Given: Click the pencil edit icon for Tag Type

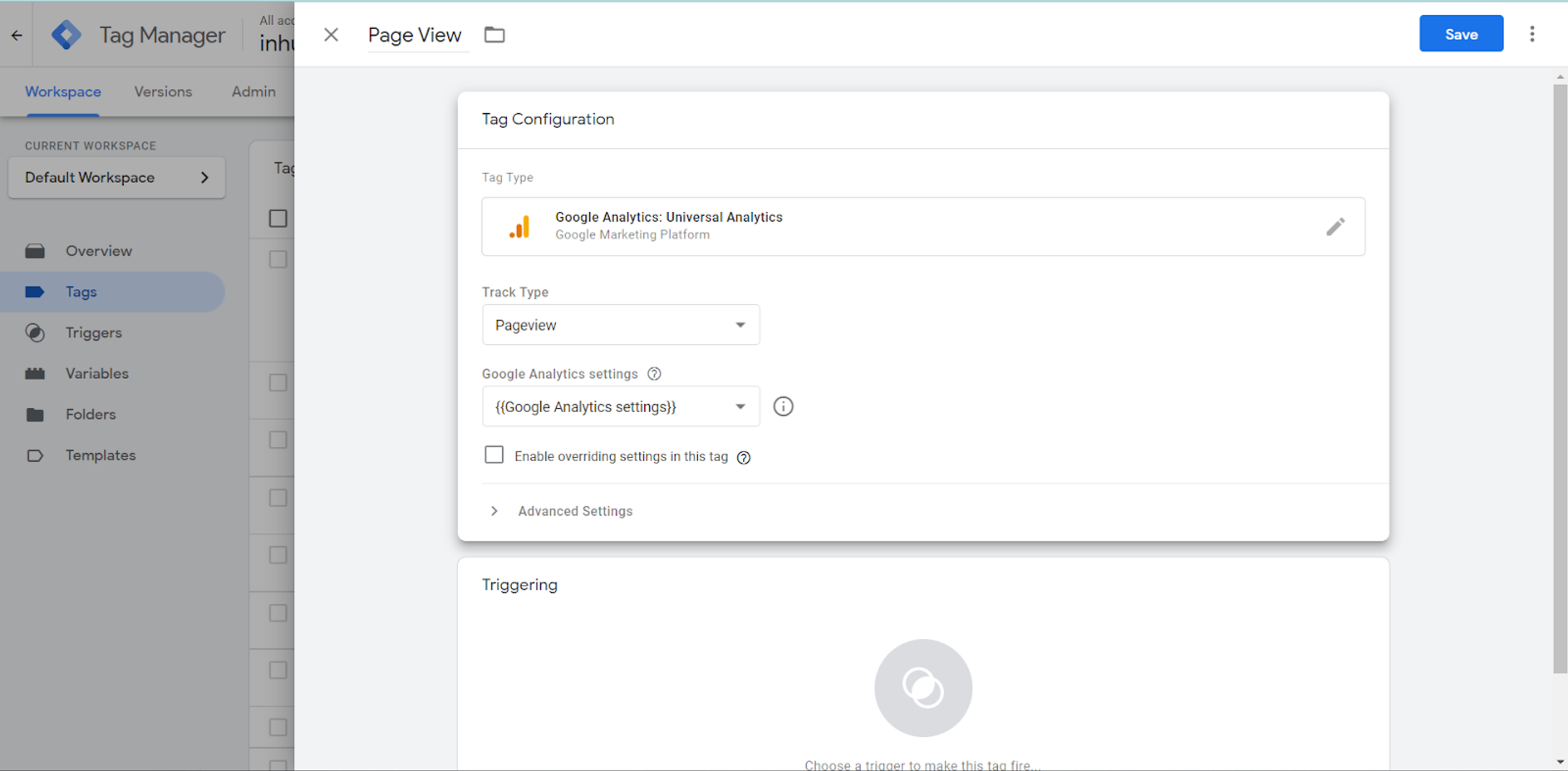Looking at the screenshot, I should tap(1335, 227).
